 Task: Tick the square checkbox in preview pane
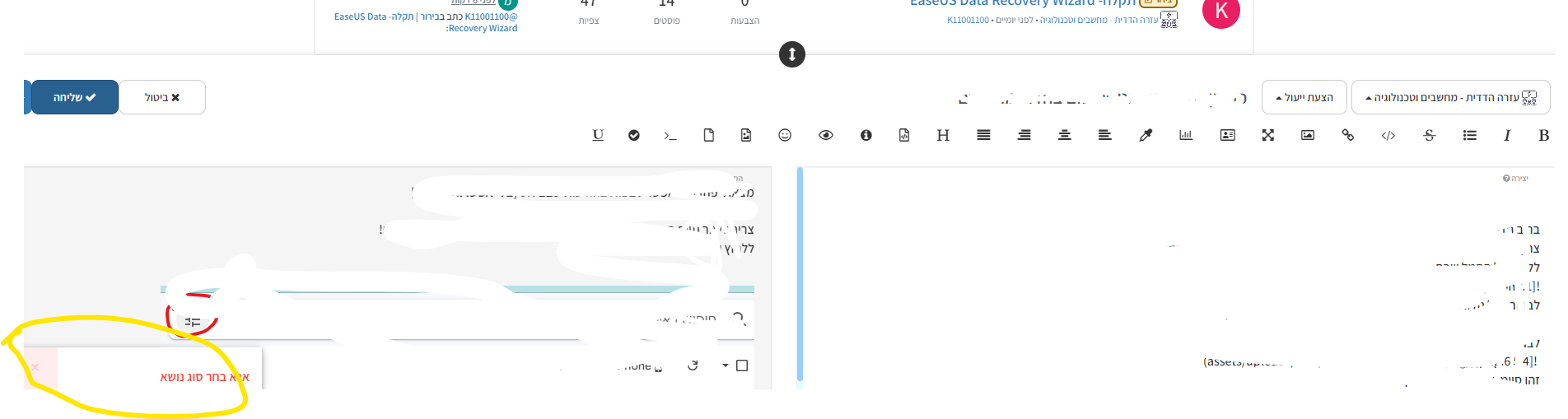click(x=742, y=365)
